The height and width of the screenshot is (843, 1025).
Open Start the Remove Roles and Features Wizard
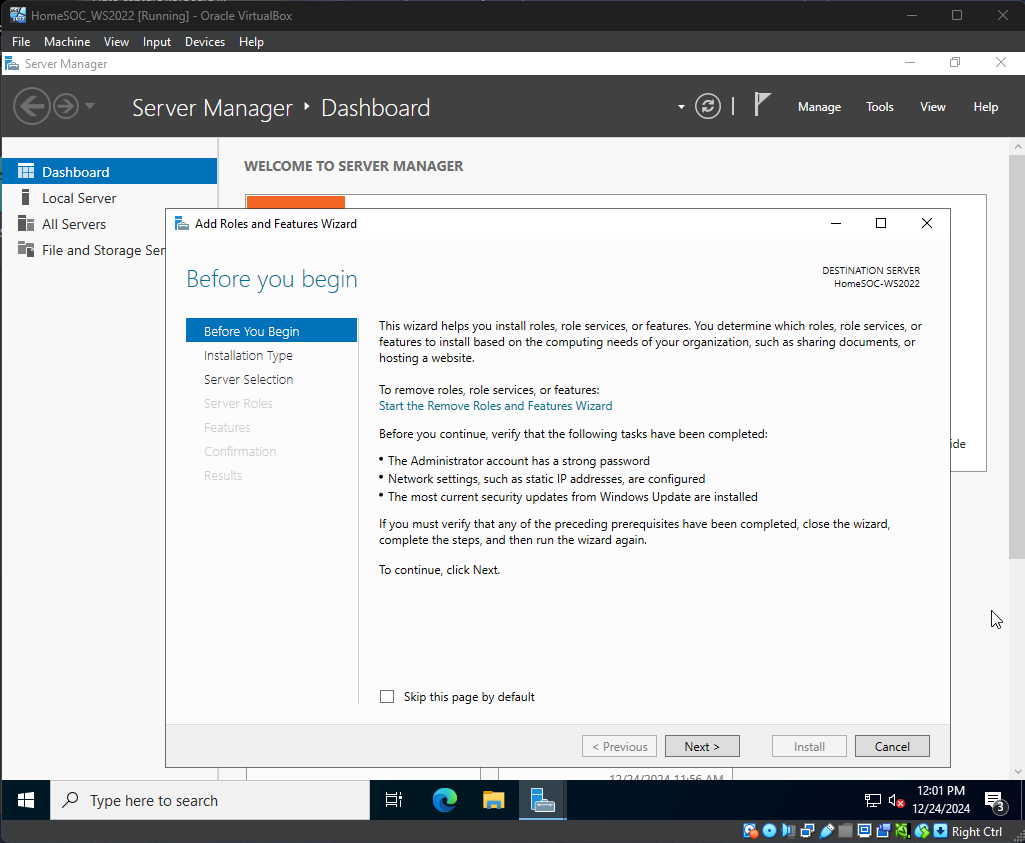tap(495, 406)
